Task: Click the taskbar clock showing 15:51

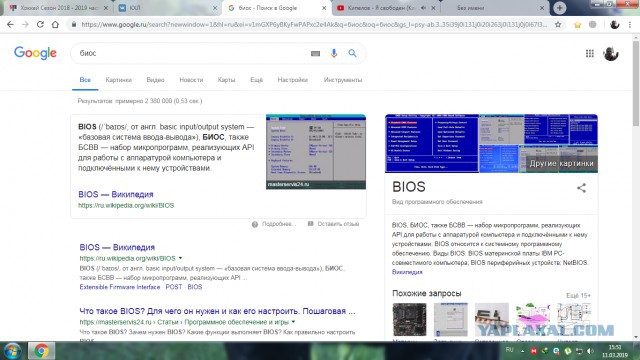Action: point(615,351)
